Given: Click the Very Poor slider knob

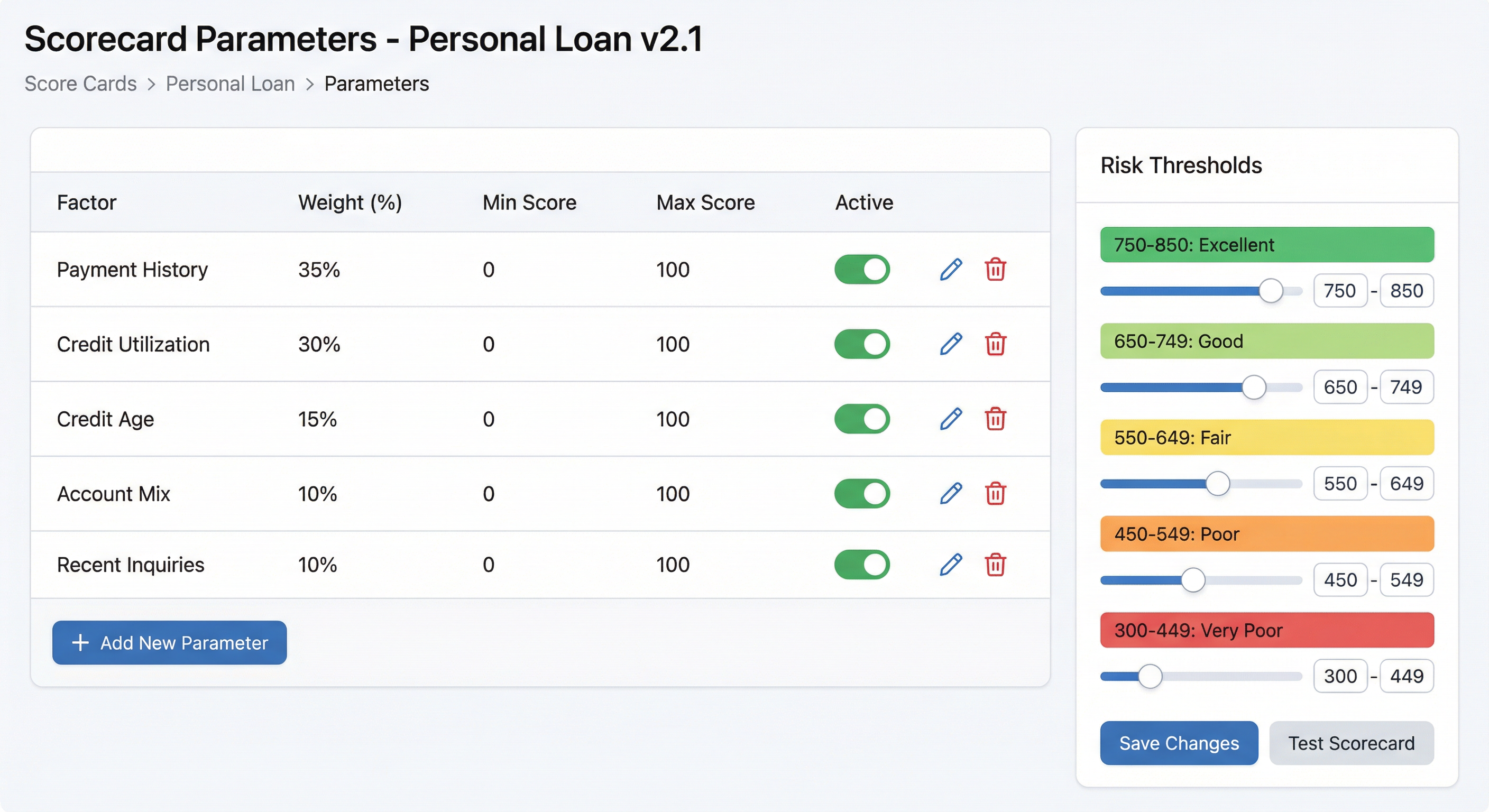Looking at the screenshot, I should tap(1150, 676).
